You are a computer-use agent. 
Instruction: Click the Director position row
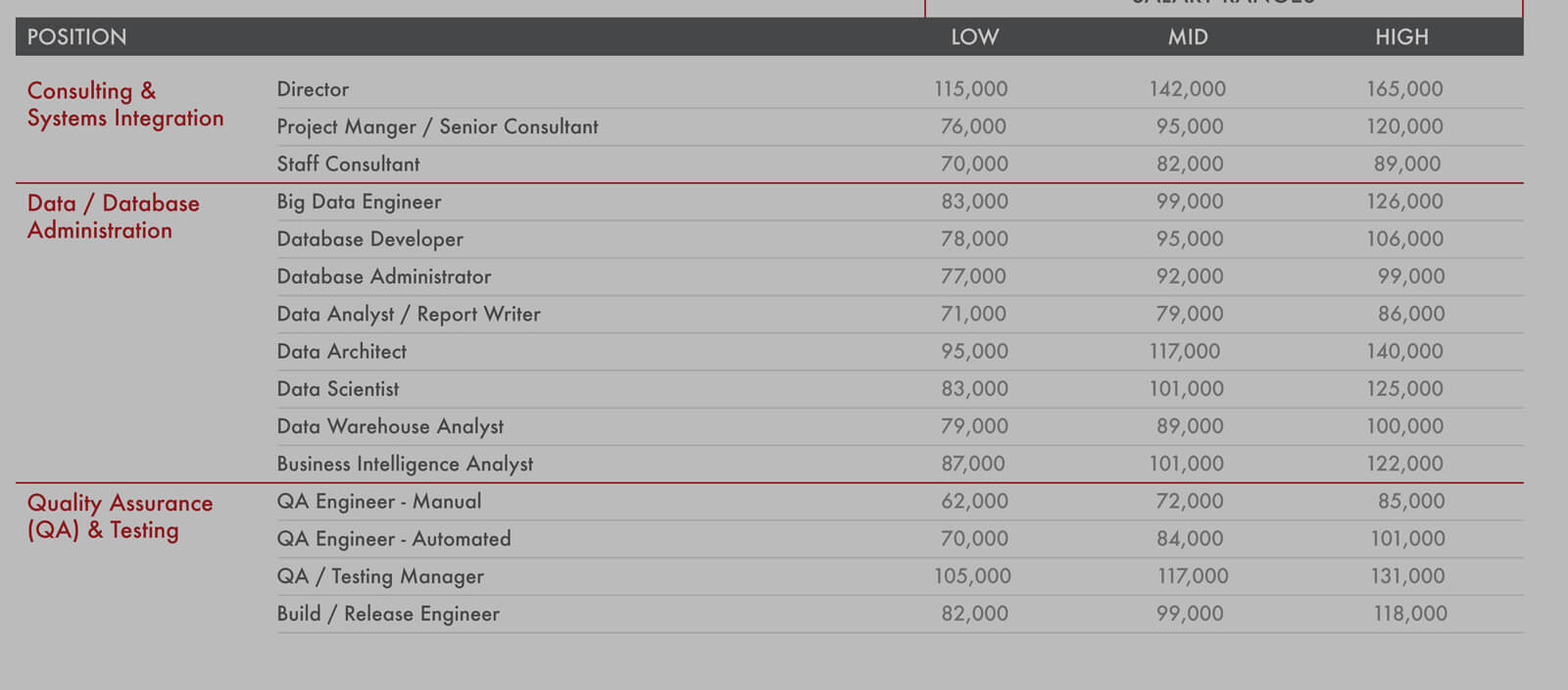tap(313, 89)
